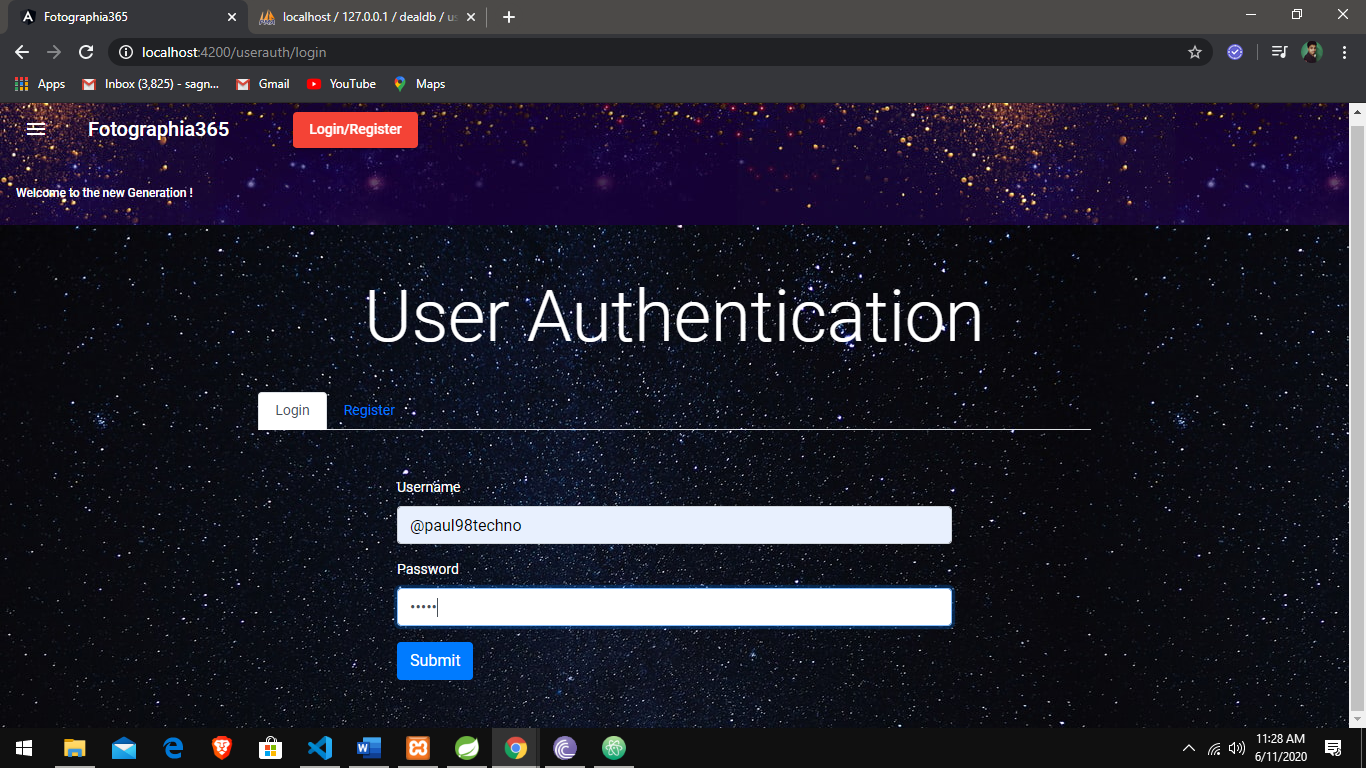Select the Login tab
Image resolution: width=1366 pixels, height=768 pixels.
point(292,410)
